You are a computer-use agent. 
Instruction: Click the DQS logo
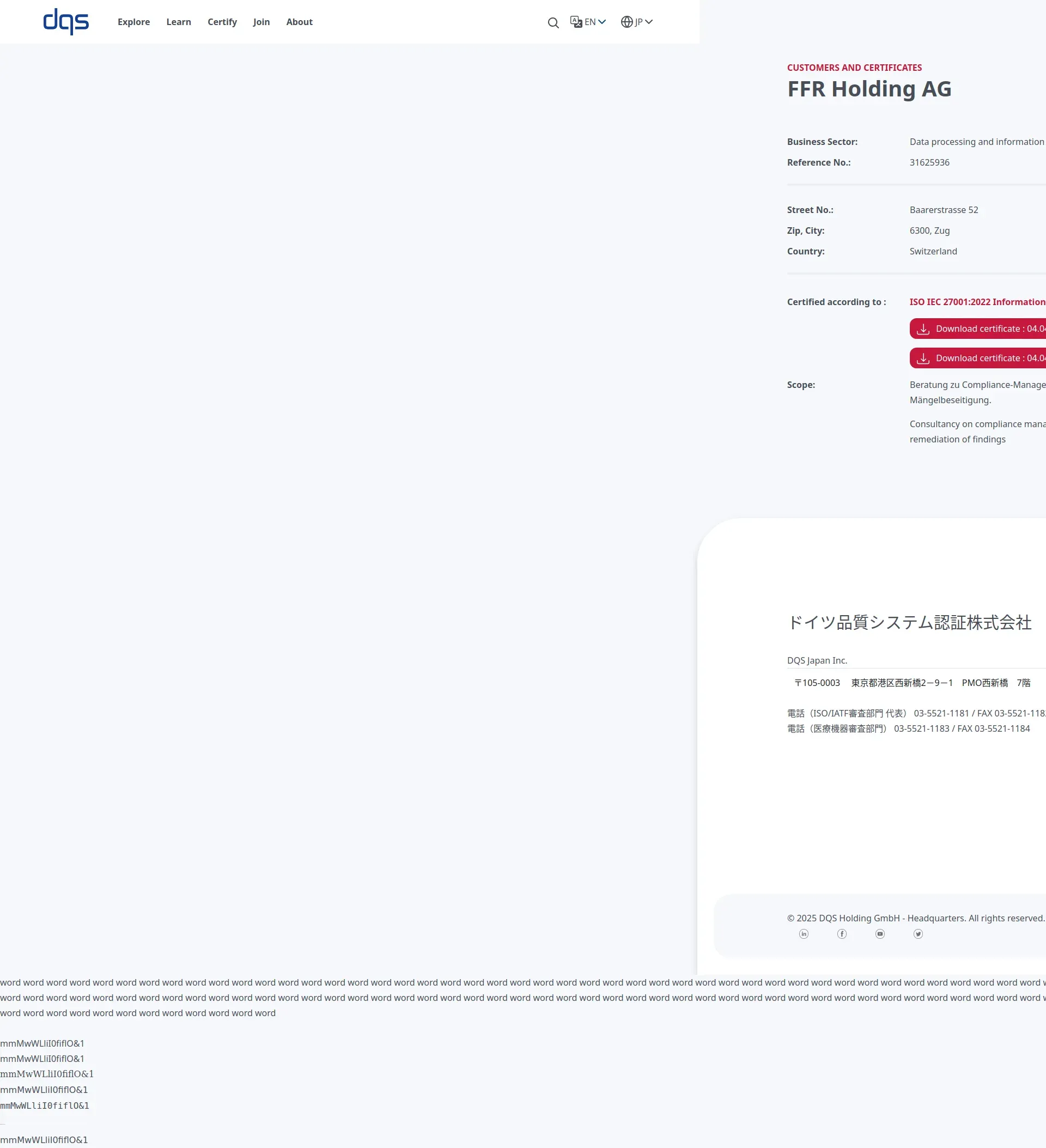pos(66,22)
